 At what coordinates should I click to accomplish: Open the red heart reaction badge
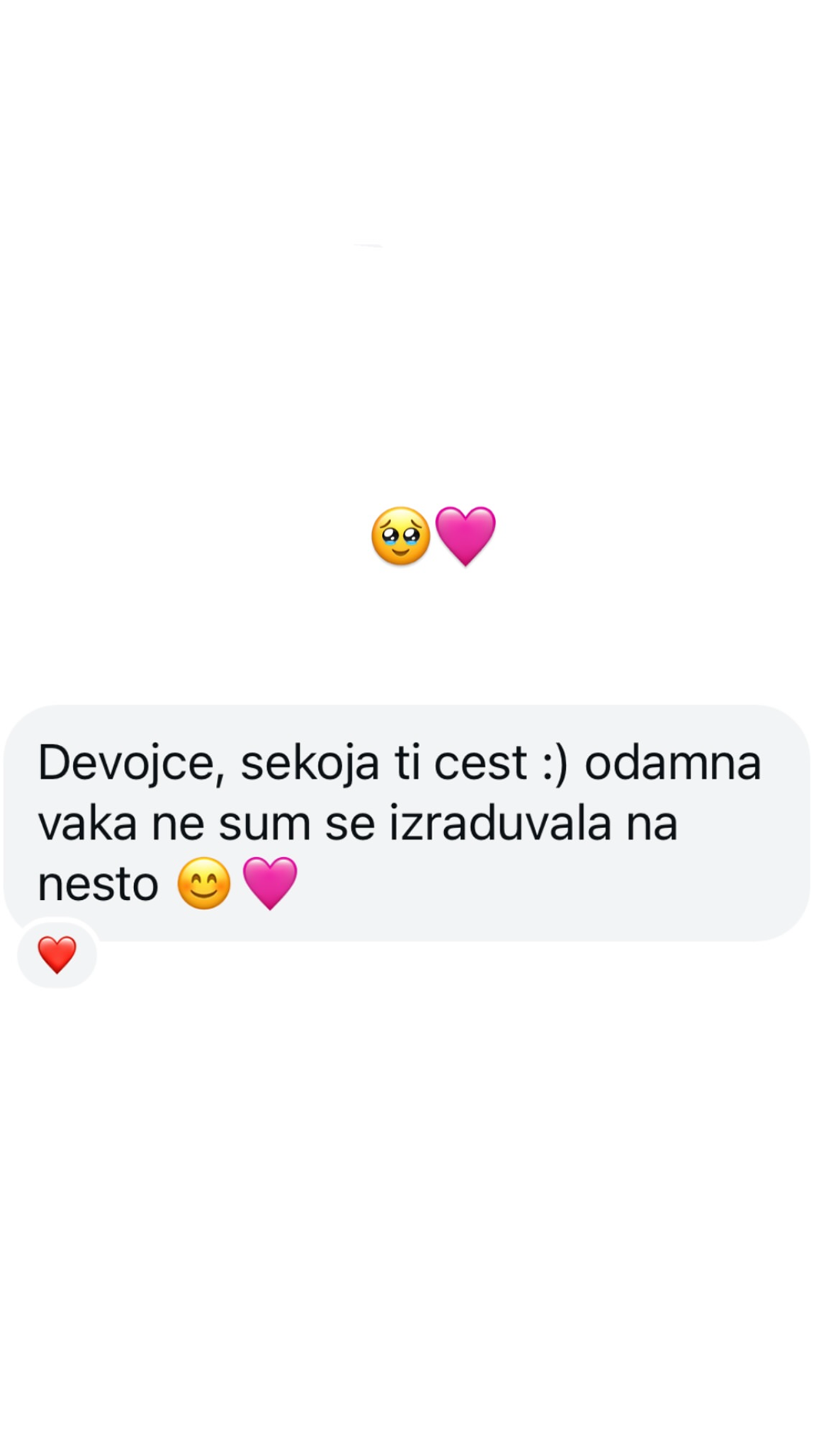point(57,954)
